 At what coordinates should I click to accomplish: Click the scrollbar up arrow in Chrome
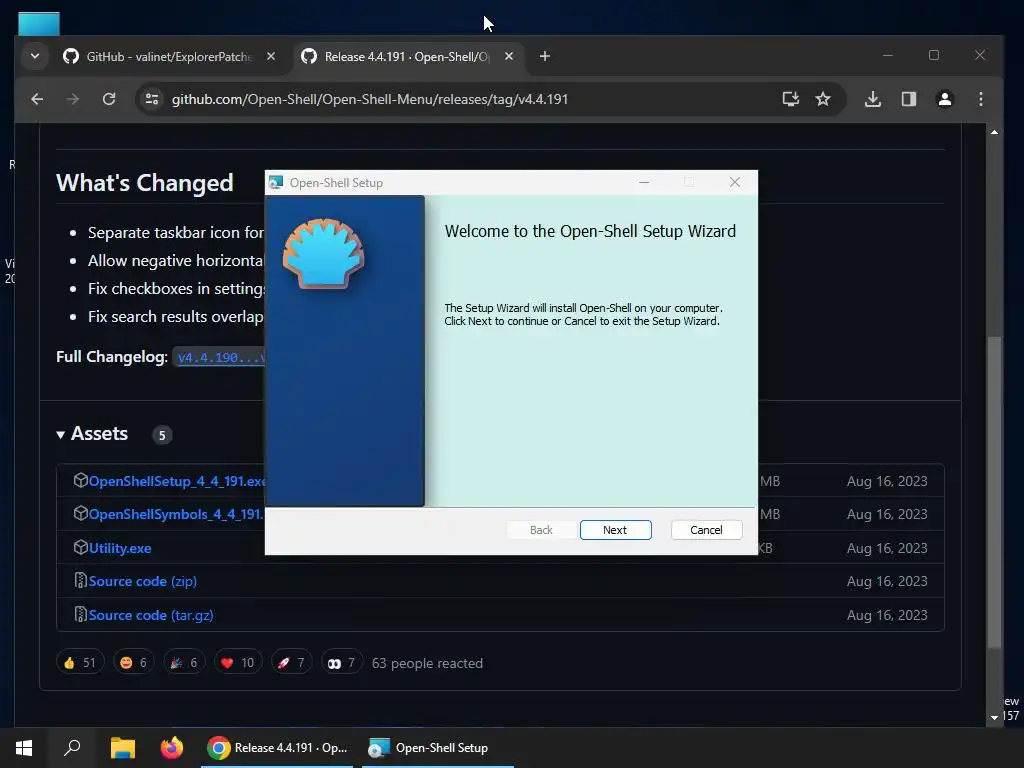click(x=994, y=133)
